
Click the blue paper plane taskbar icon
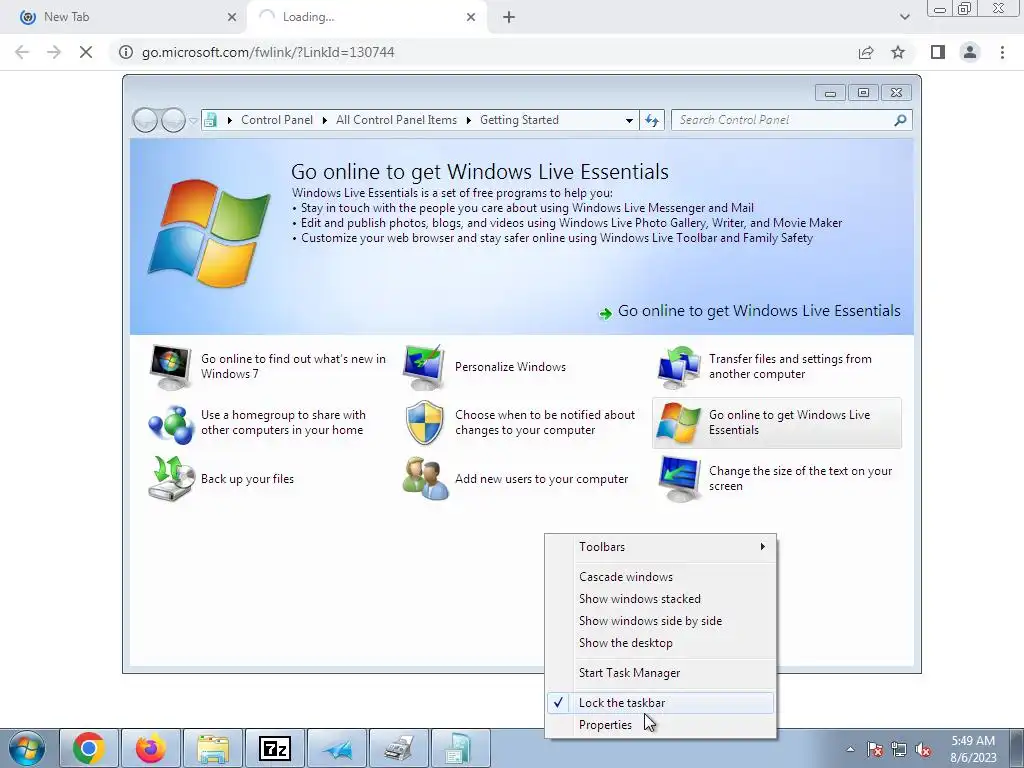337,748
